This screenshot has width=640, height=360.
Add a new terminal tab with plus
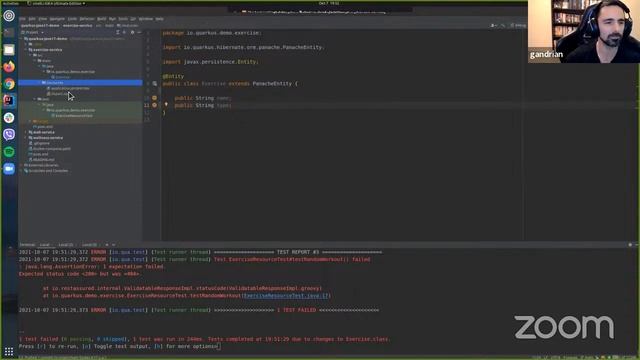pos(107,245)
